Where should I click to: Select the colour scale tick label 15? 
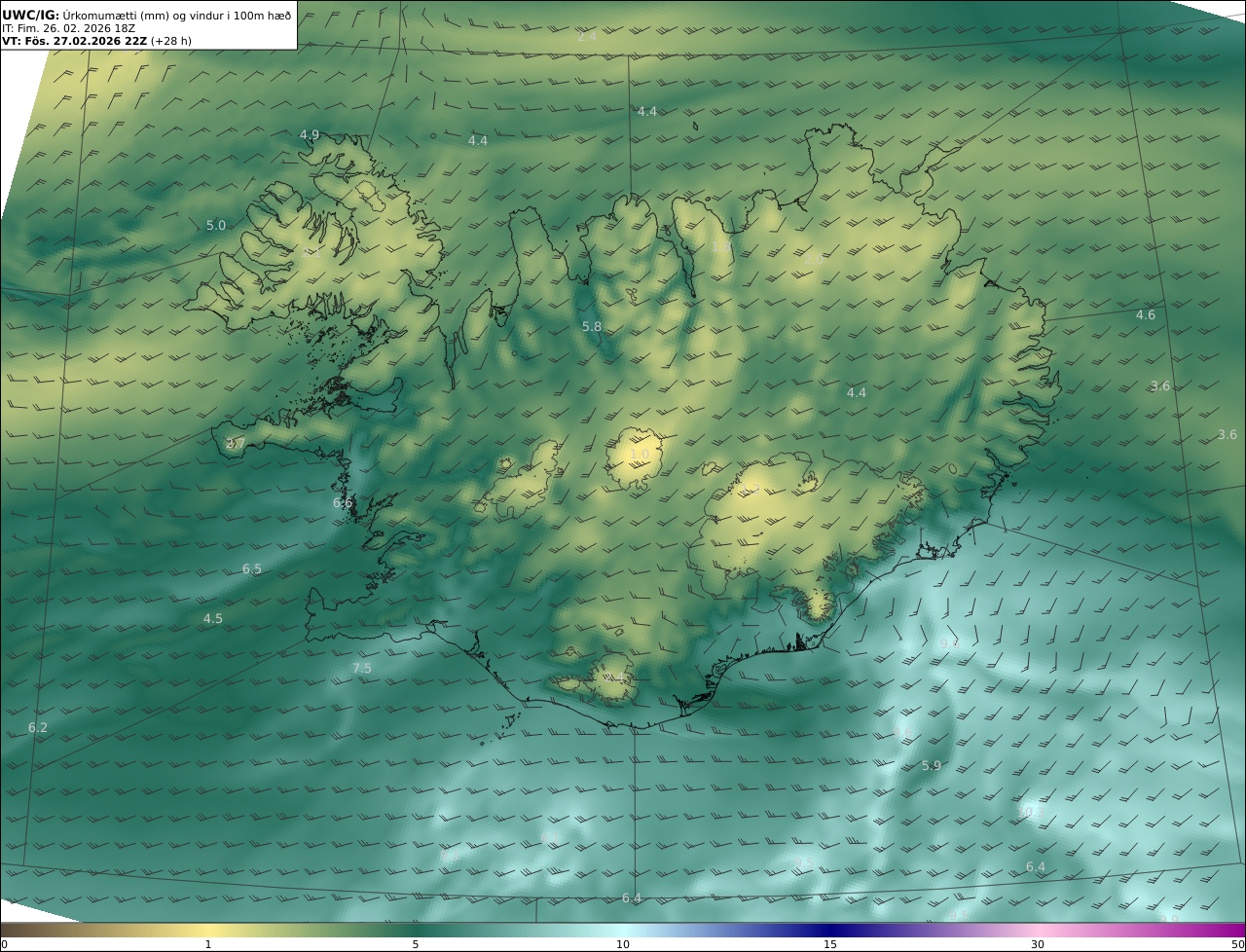(x=830, y=945)
